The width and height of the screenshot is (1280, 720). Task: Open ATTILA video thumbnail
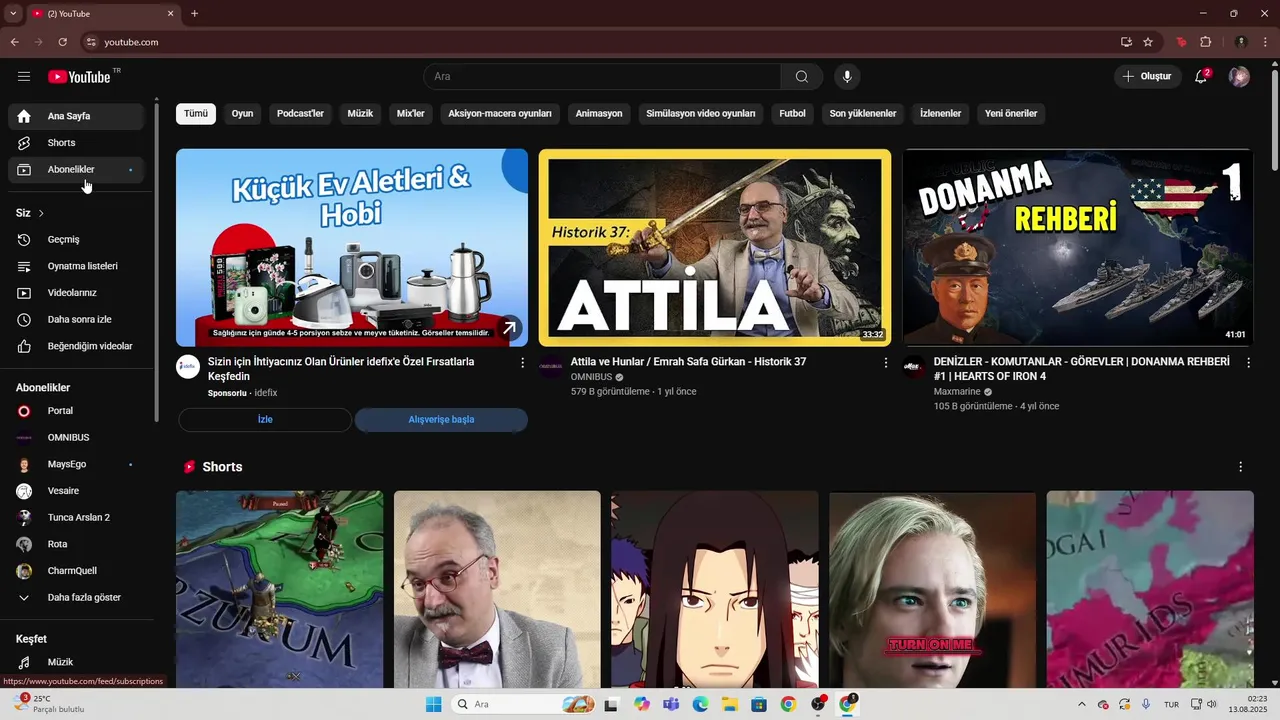(x=714, y=248)
